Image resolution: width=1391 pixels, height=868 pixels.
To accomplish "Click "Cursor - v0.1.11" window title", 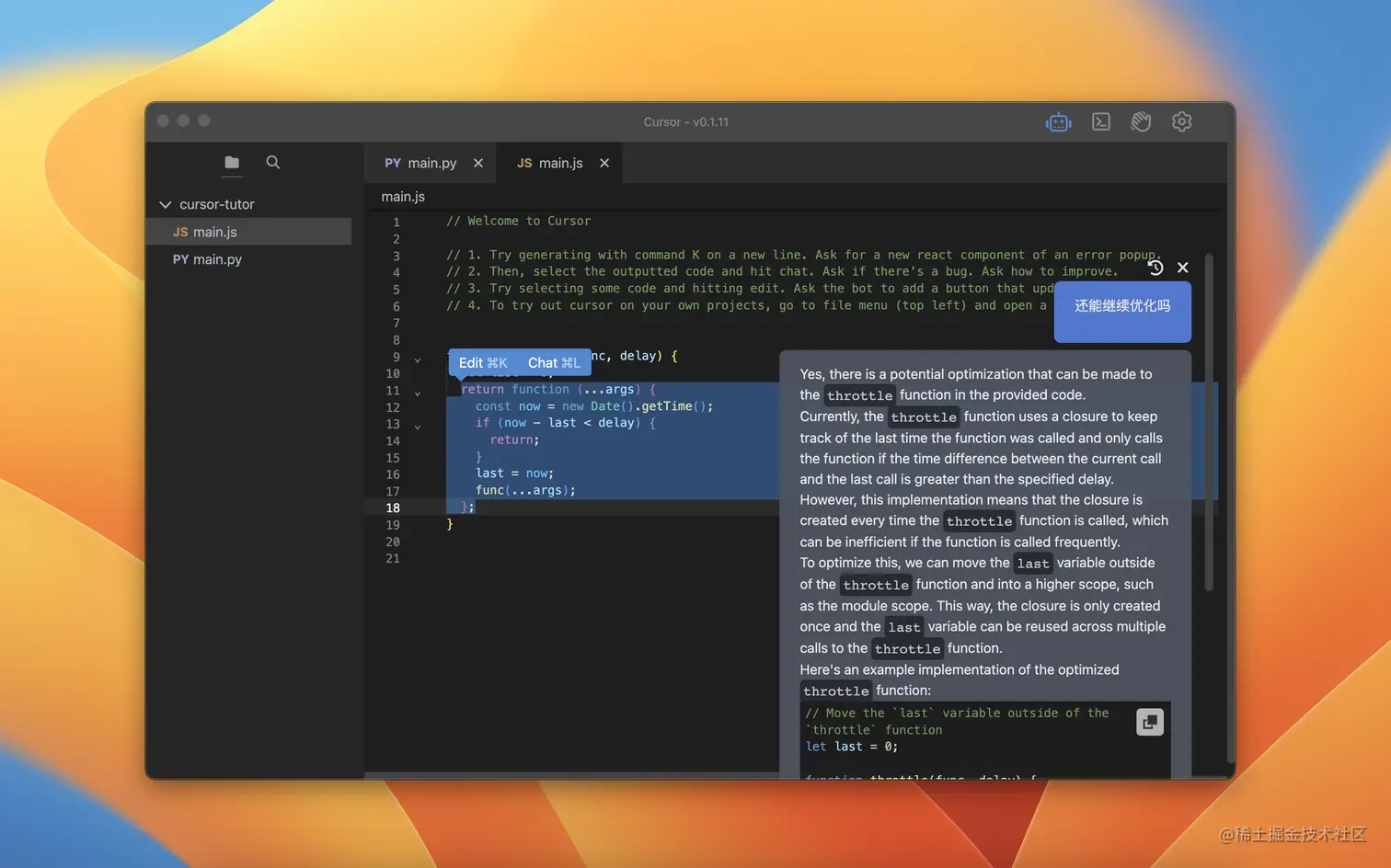I will (686, 121).
